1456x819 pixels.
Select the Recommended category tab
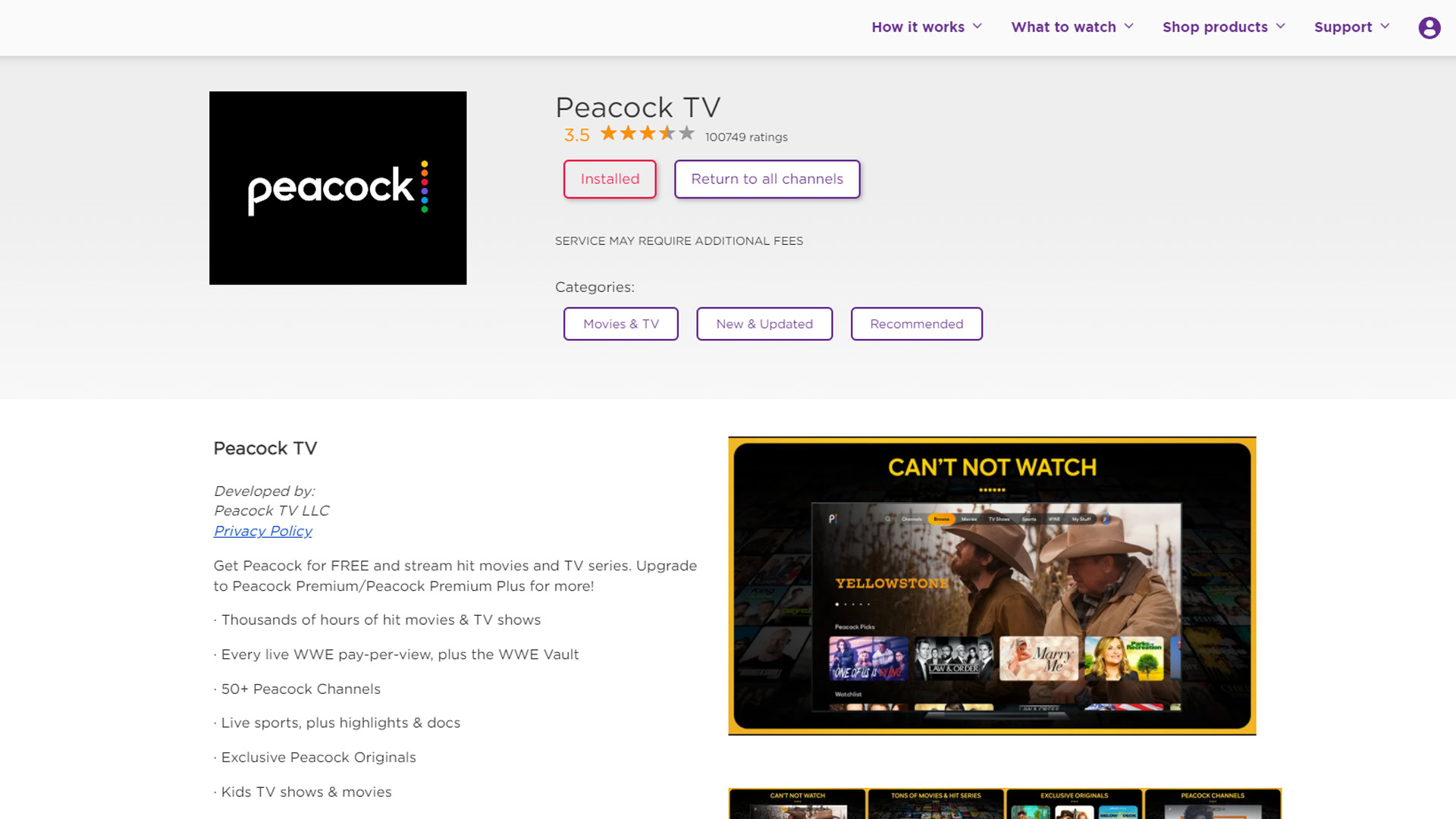pos(916,324)
